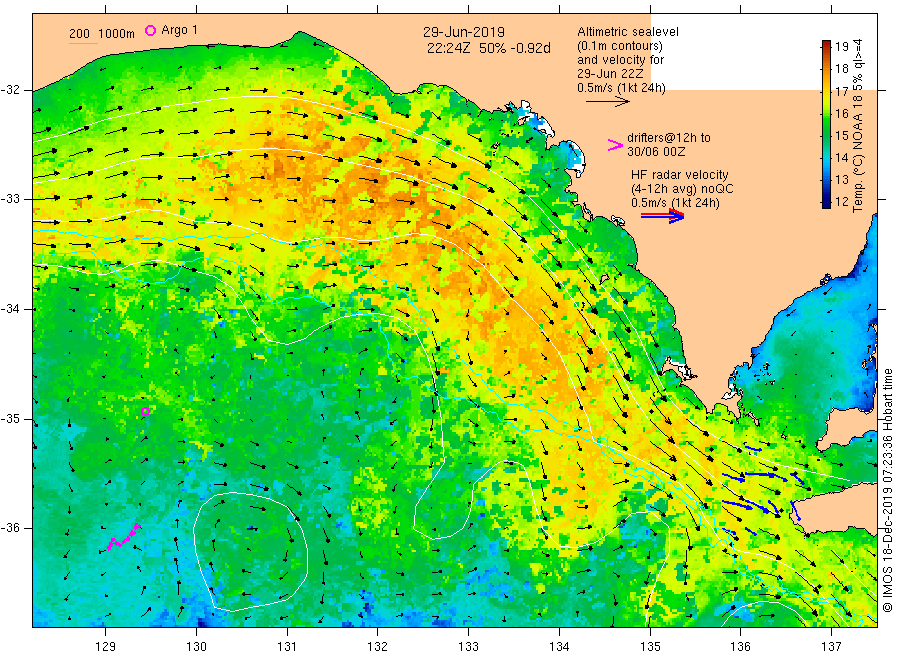The image size is (900, 660).
Task: Click the magenta Argo 1 legend circle
Action: click(150, 30)
